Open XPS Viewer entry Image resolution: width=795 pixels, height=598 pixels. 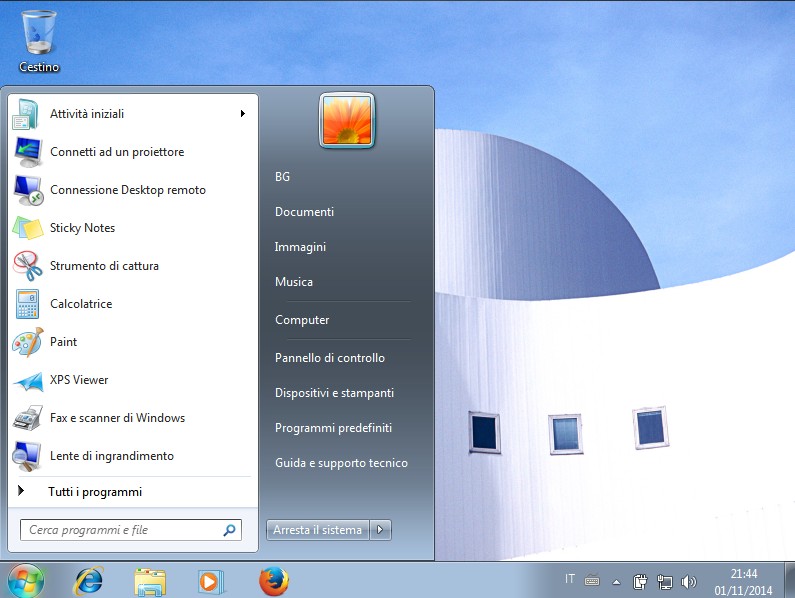tap(133, 380)
